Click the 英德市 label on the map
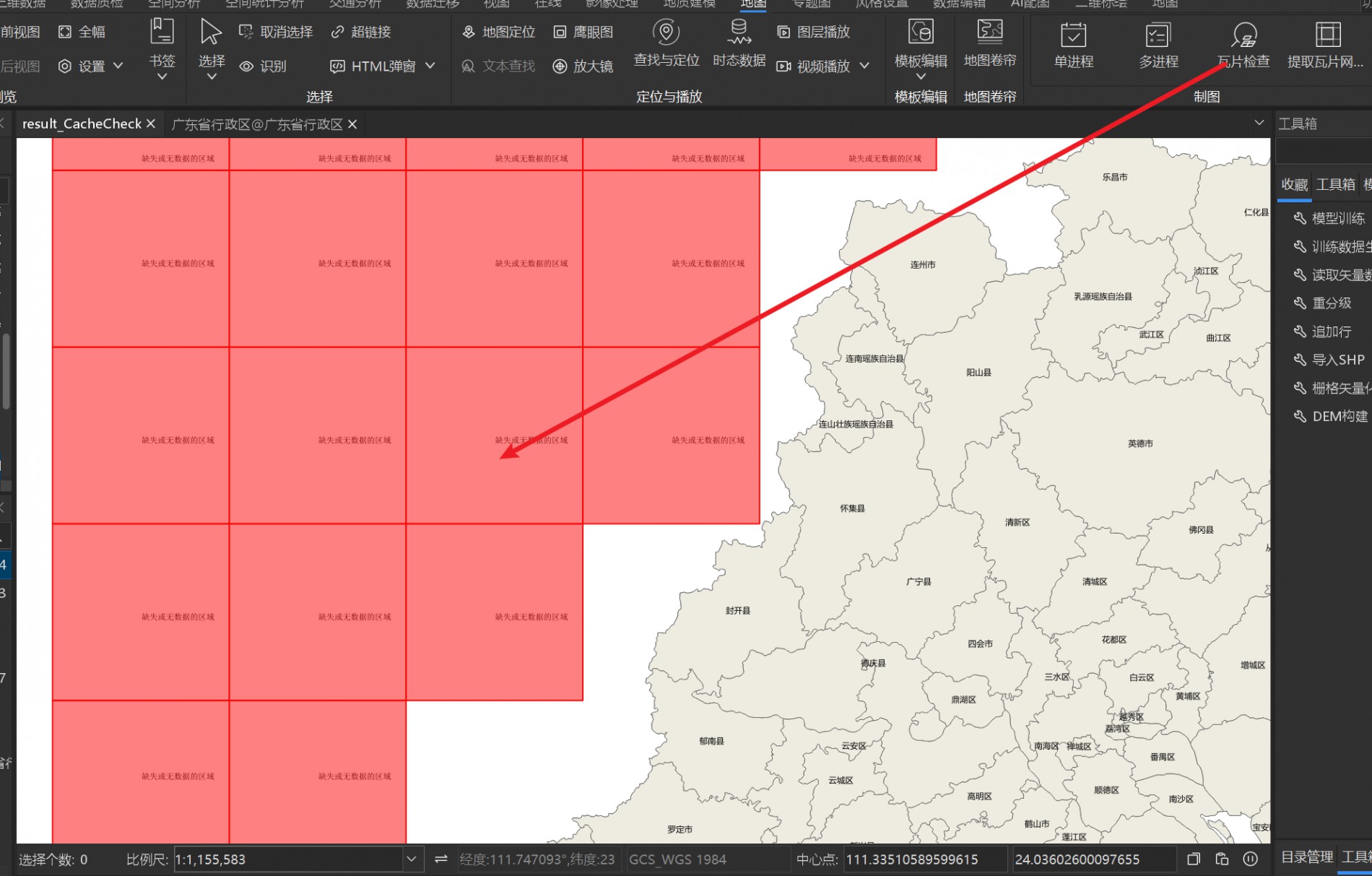Viewport: 1372px width, 876px height. (1141, 443)
